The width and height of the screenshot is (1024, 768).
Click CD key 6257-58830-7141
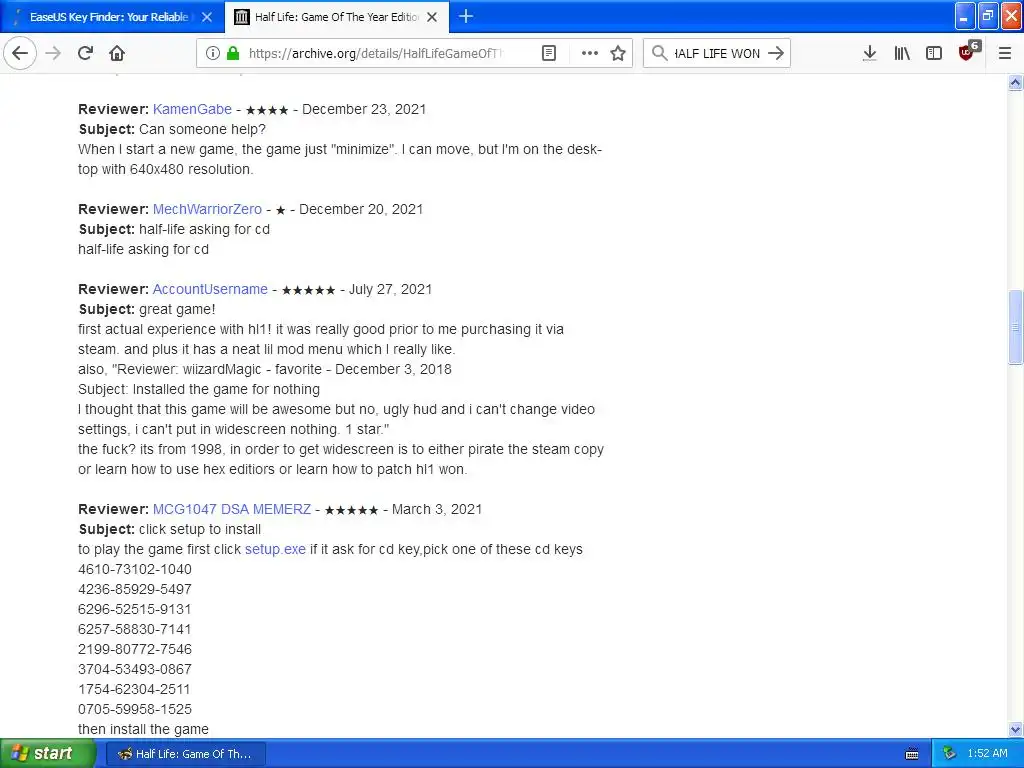tap(135, 629)
